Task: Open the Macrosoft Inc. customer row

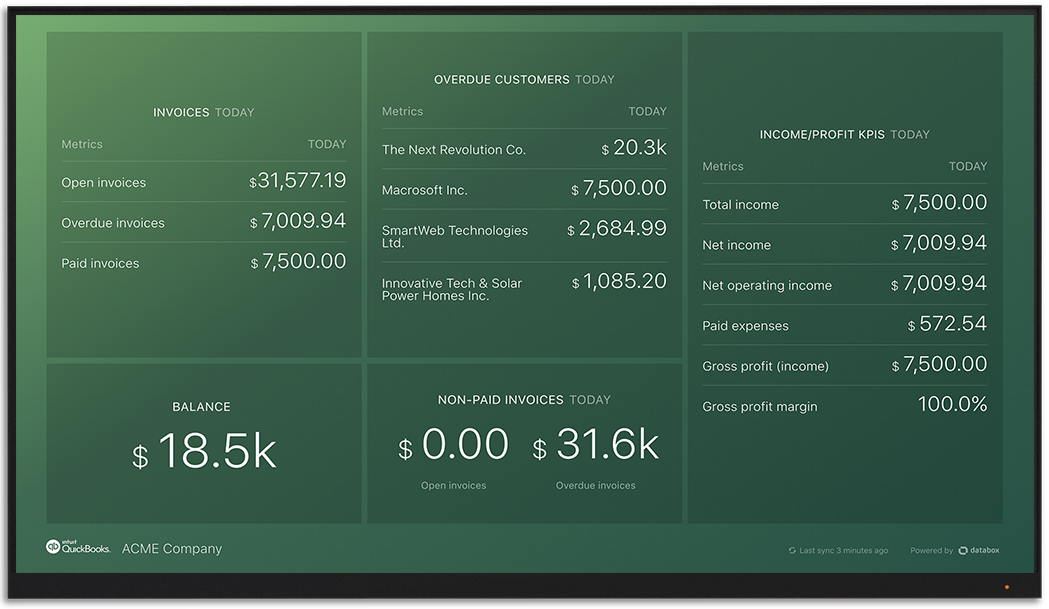Action: click(x=424, y=190)
